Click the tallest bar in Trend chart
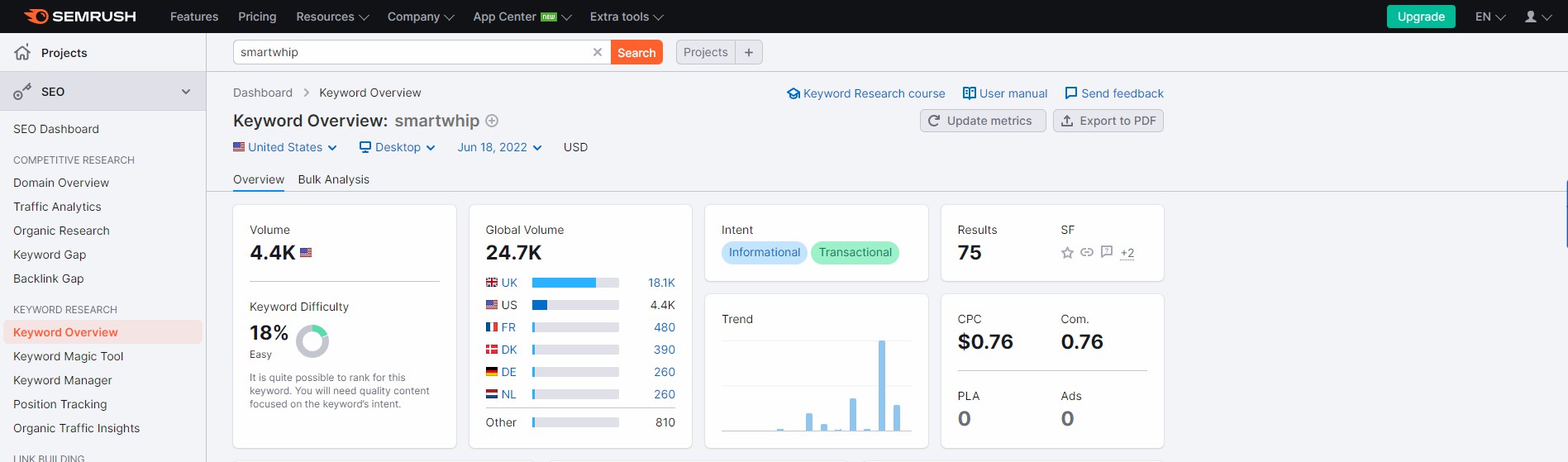 click(882, 385)
